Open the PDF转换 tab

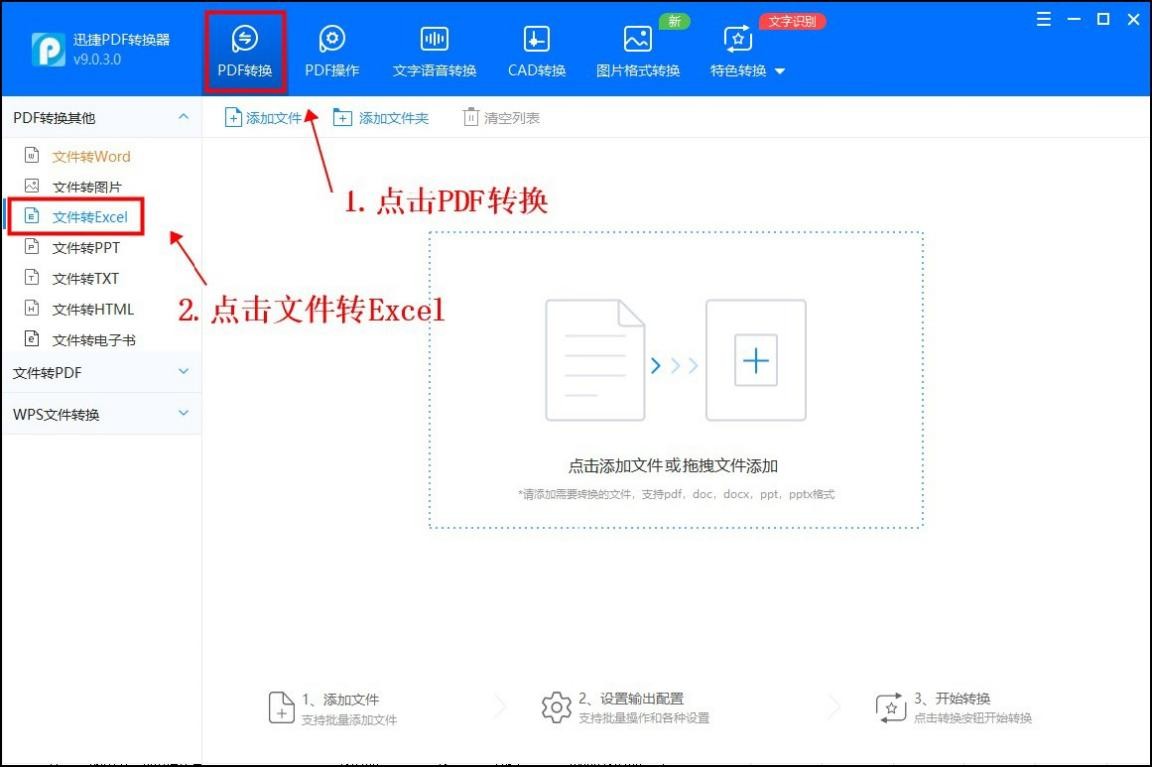pyautogui.click(x=245, y=51)
